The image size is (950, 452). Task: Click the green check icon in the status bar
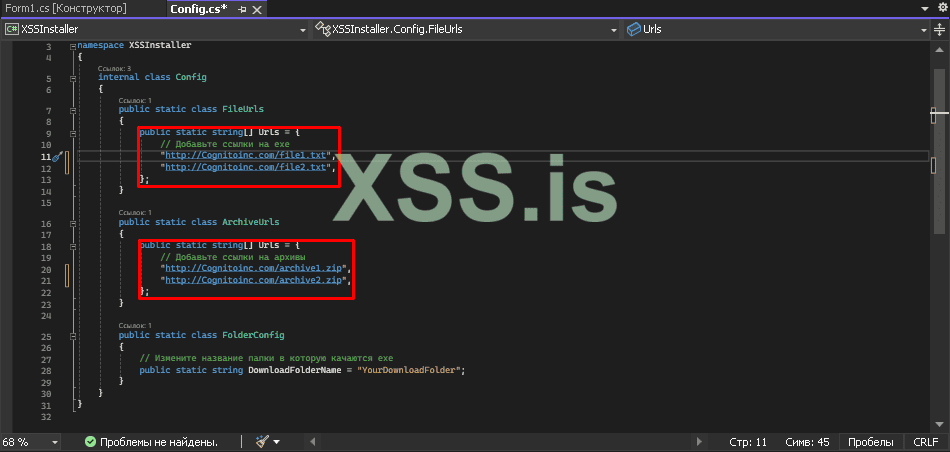click(x=90, y=442)
